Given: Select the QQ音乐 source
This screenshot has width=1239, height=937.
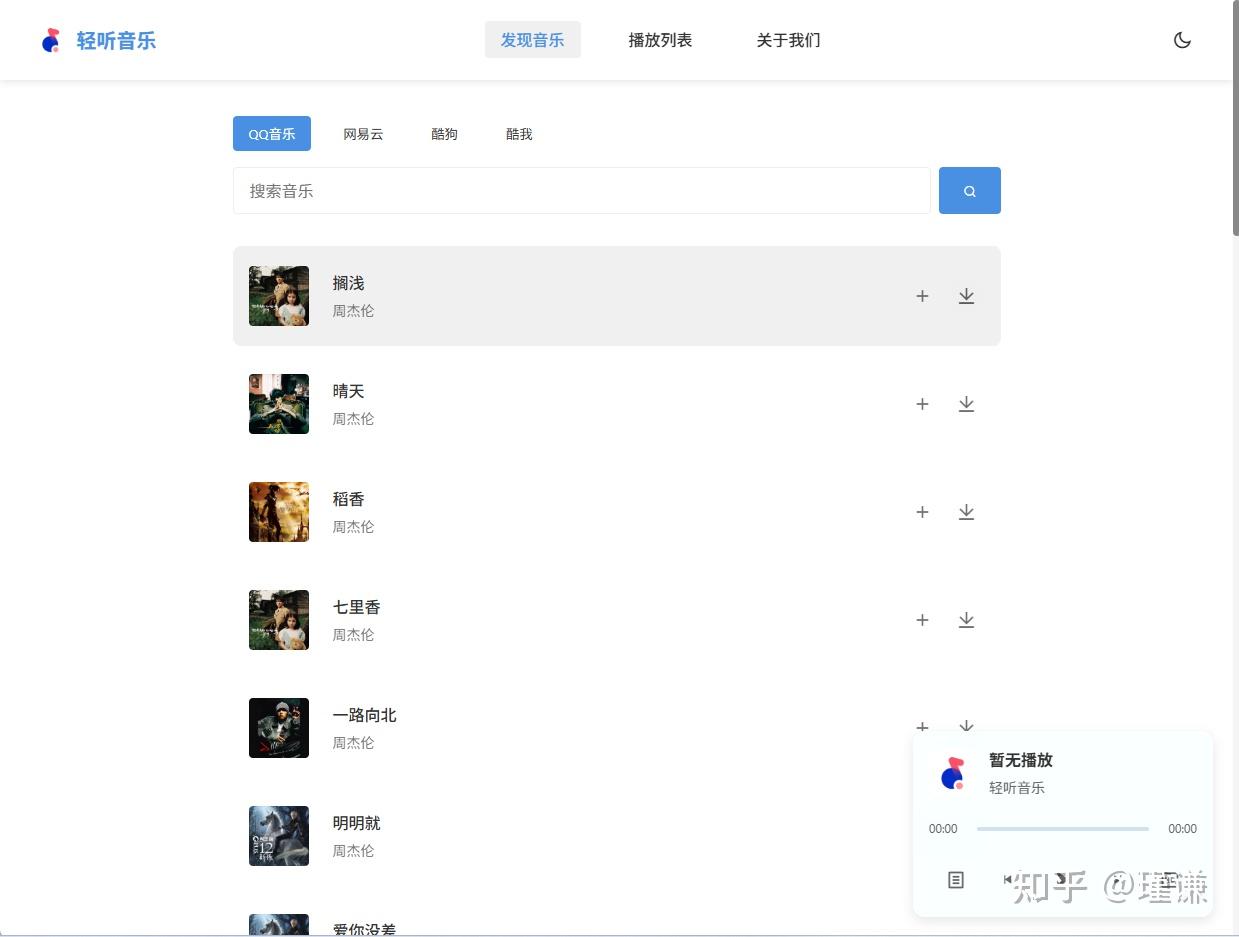Looking at the screenshot, I should (x=272, y=134).
